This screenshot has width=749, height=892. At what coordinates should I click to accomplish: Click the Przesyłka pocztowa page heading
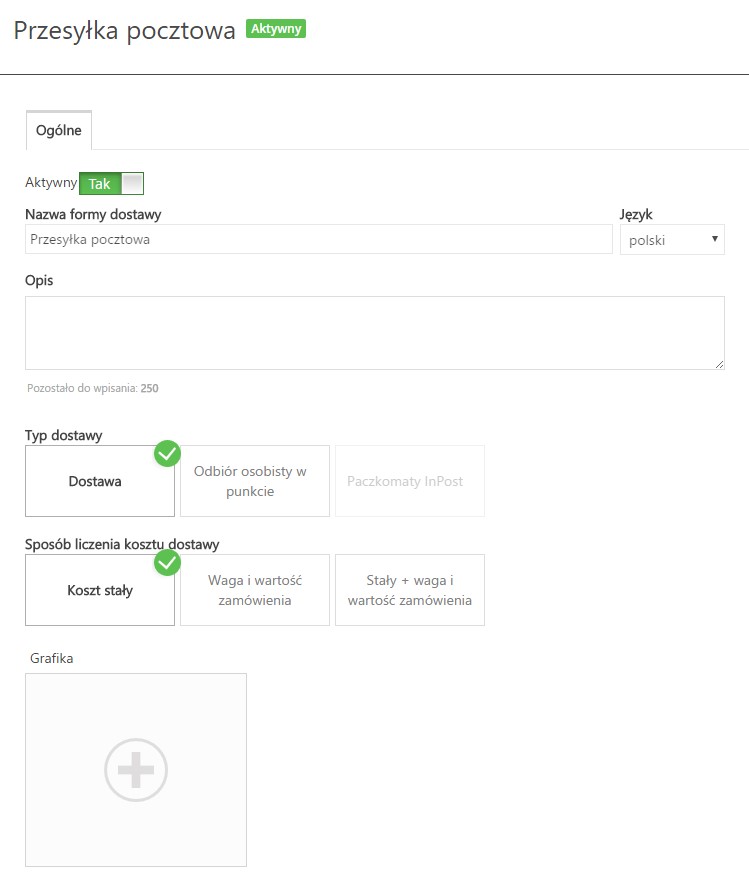(125, 30)
